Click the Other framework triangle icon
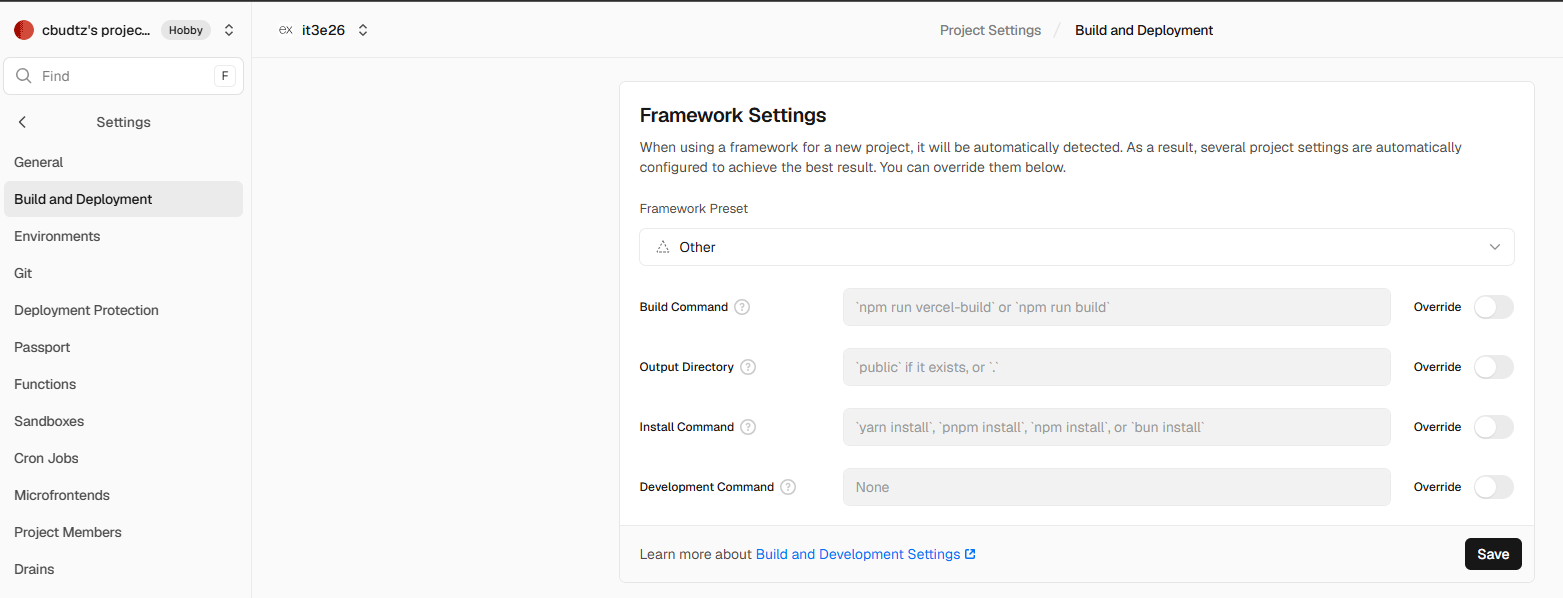Image resolution: width=1563 pixels, height=598 pixels. 662,247
